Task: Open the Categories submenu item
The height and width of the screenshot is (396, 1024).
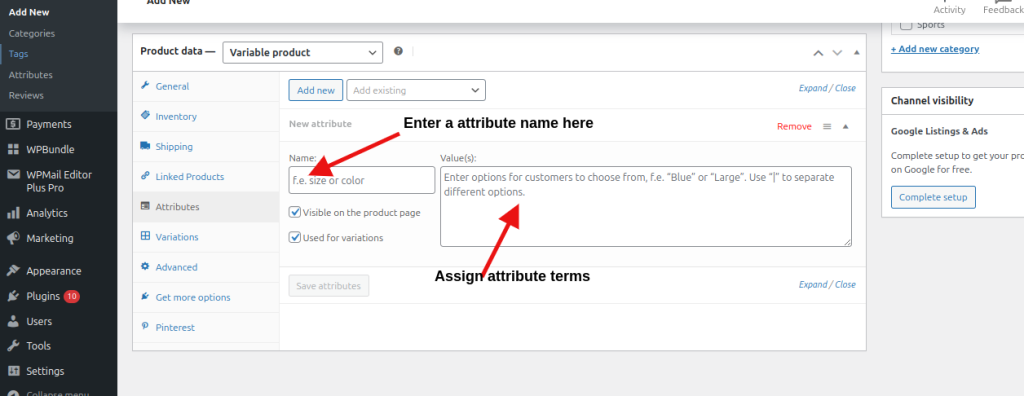Action: tap(32, 33)
